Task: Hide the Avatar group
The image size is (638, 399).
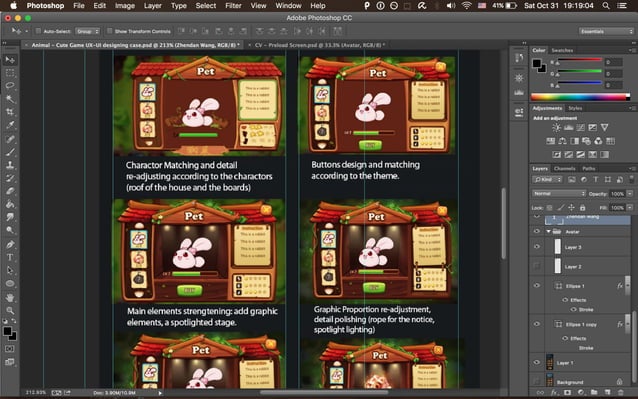Action: [x=537, y=231]
